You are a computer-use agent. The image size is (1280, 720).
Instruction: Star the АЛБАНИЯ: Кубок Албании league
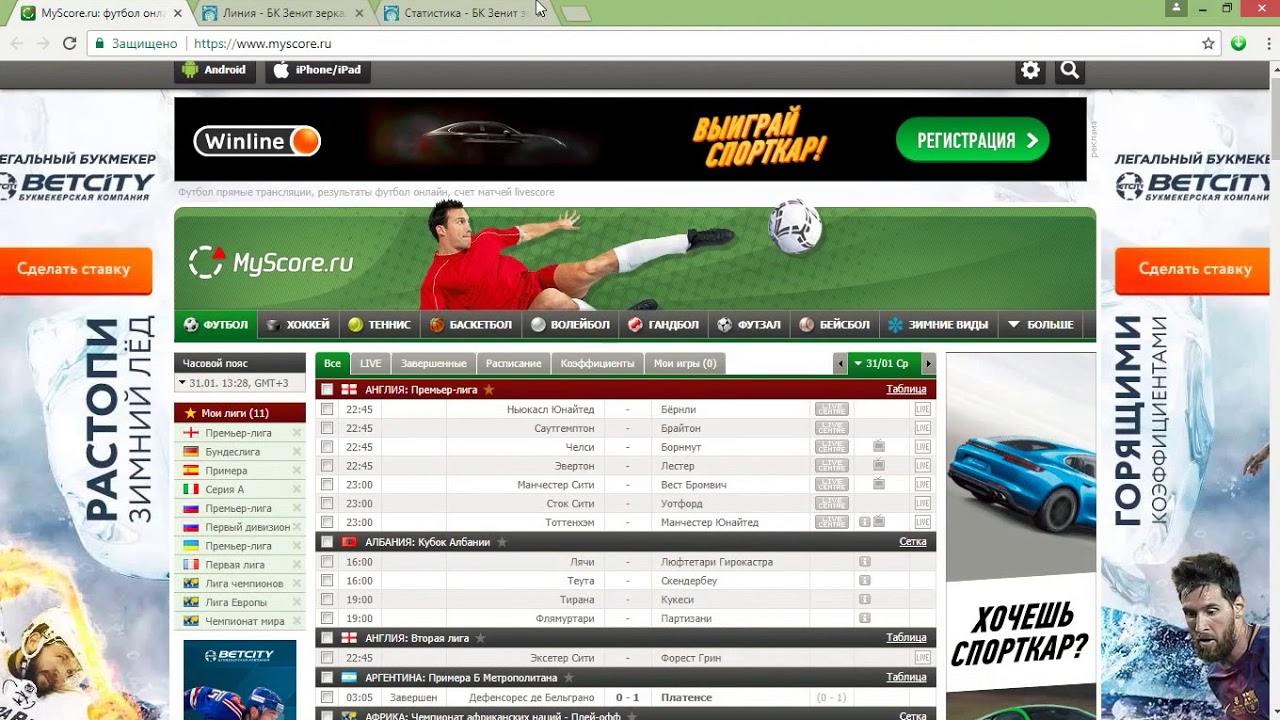502,542
